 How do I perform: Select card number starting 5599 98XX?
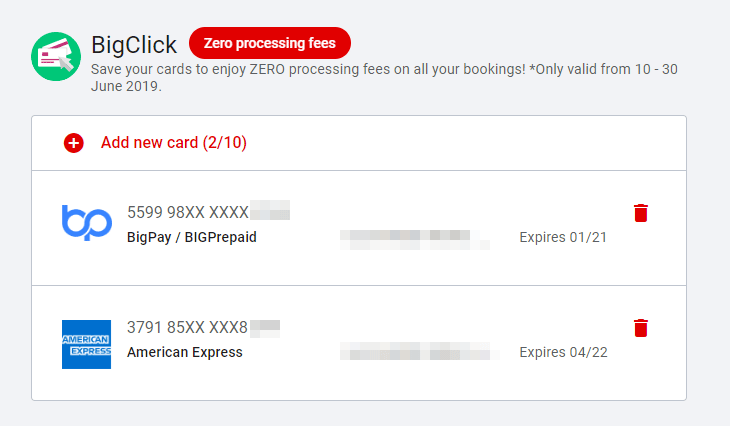(187, 212)
